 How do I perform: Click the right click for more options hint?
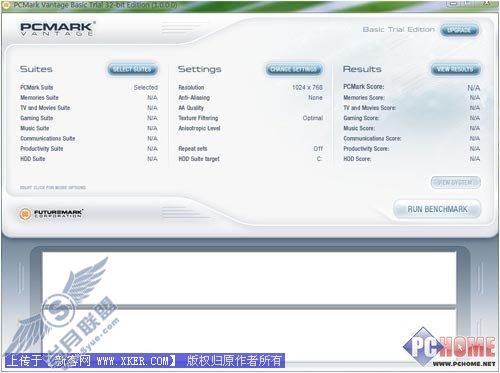coord(53,188)
